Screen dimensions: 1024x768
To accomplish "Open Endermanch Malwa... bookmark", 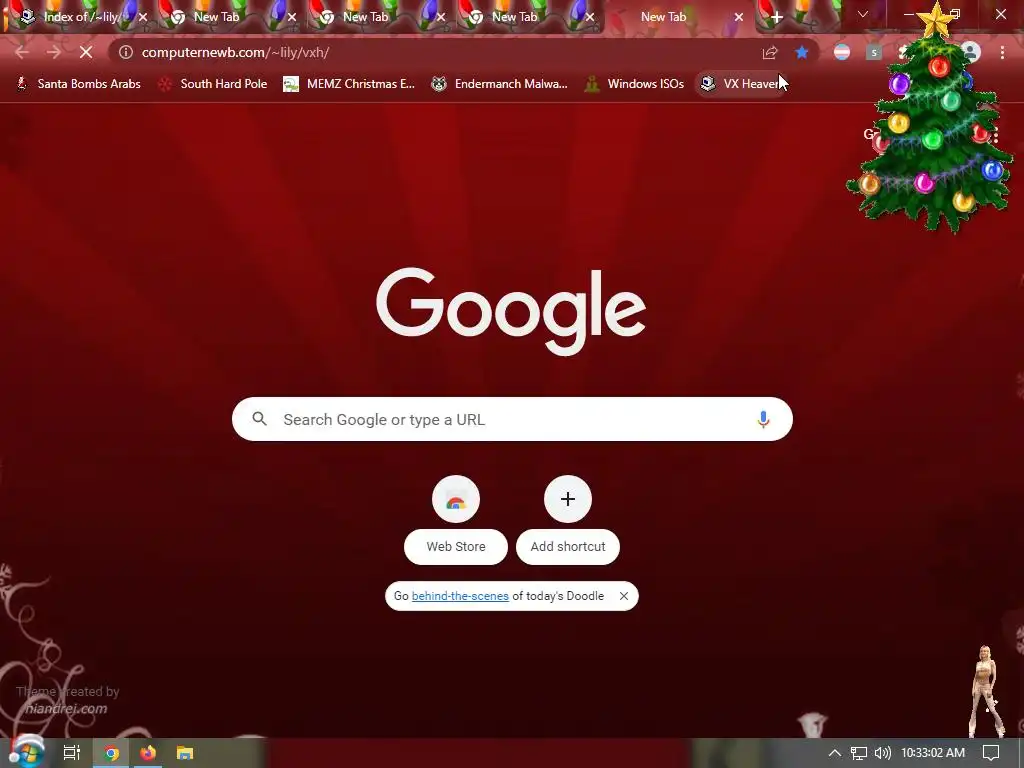I will (500, 84).
